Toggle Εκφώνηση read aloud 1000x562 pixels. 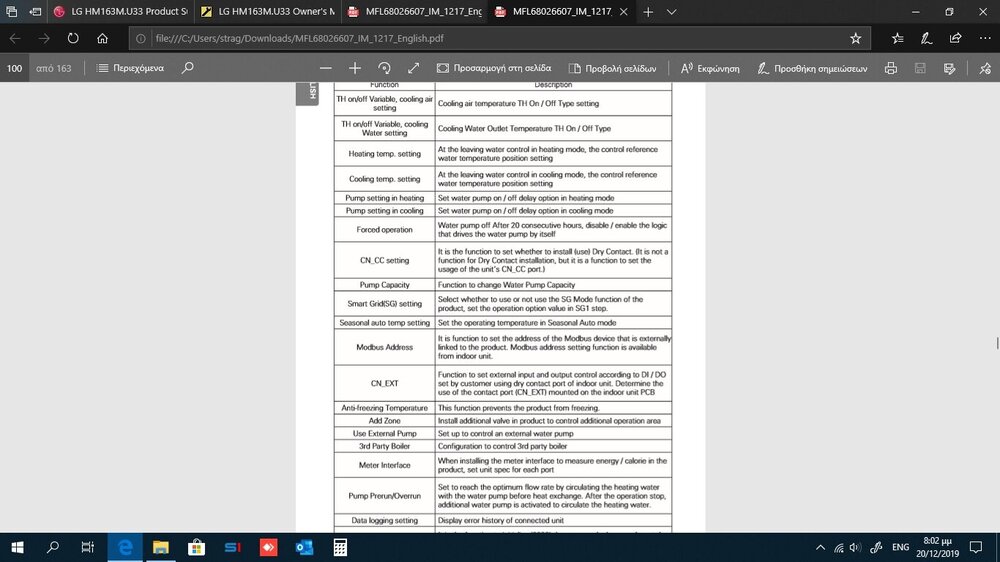[x=710, y=68]
